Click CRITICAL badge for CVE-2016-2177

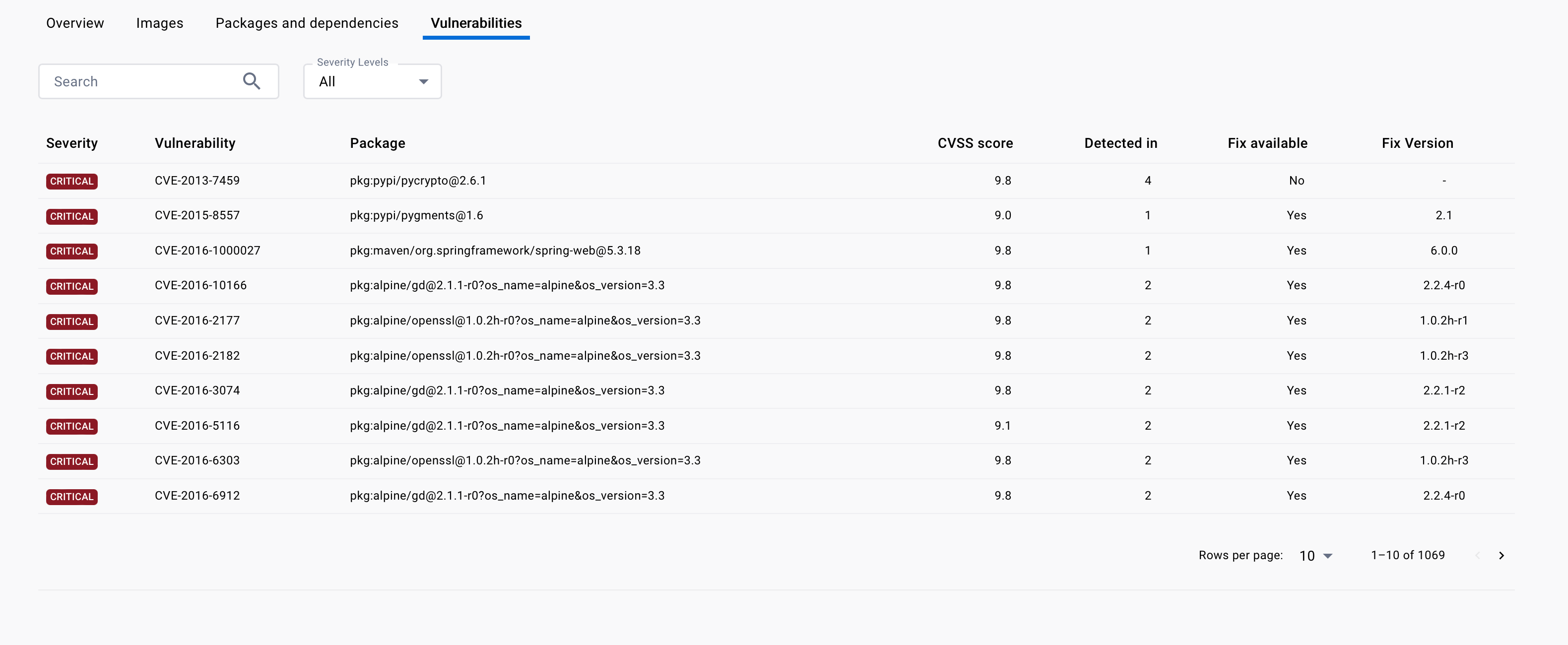(72, 322)
